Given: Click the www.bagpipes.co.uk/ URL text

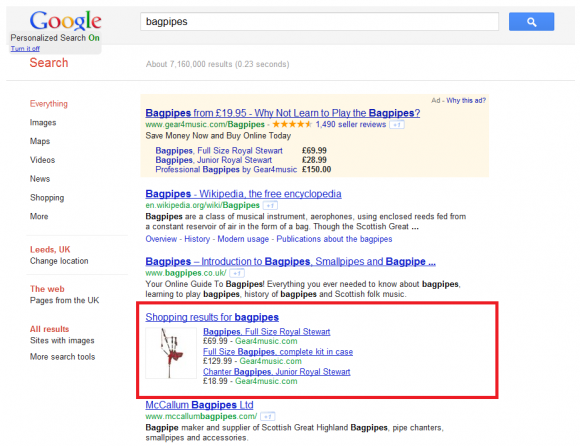Looking at the screenshot, I should [186, 273].
